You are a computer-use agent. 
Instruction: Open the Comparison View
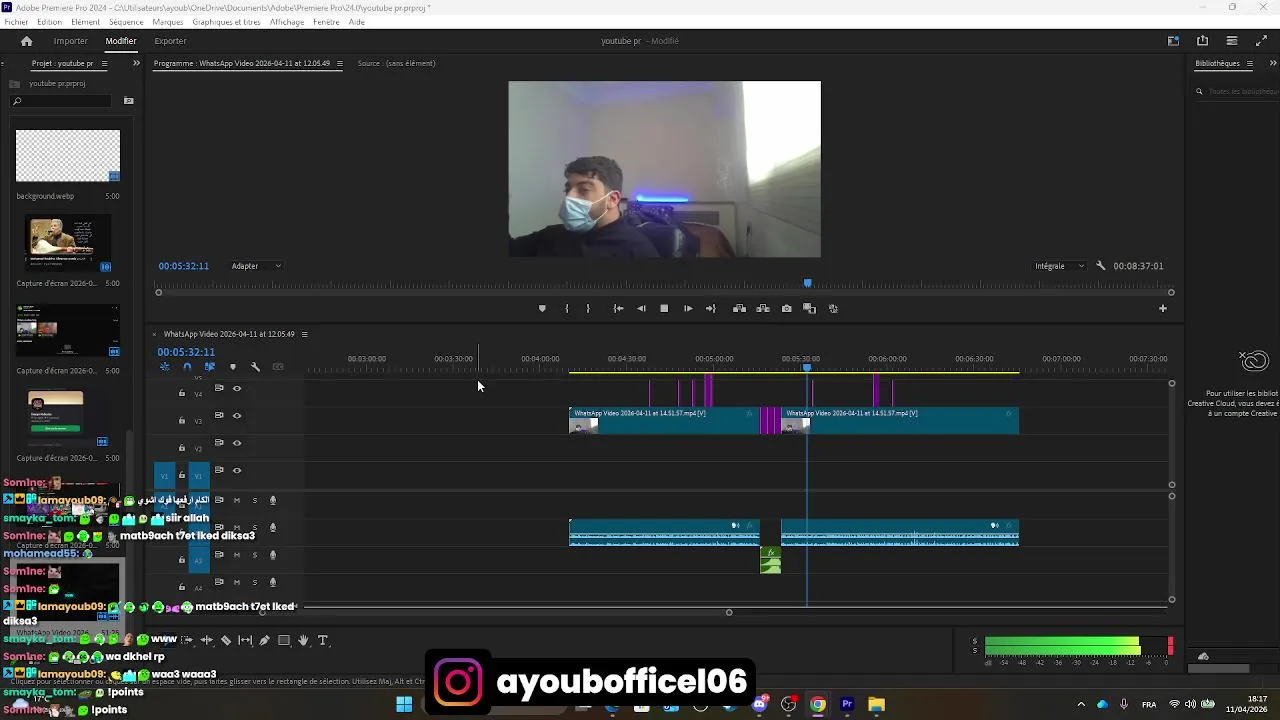click(809, 308)
